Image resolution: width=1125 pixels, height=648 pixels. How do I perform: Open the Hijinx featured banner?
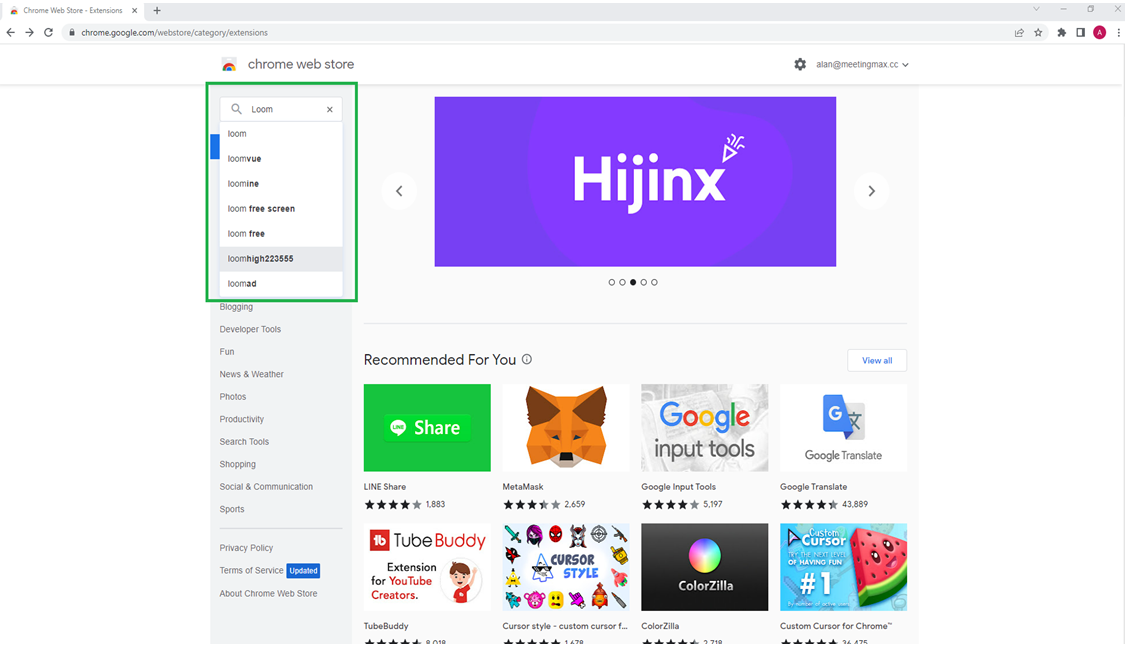[635, 182]
